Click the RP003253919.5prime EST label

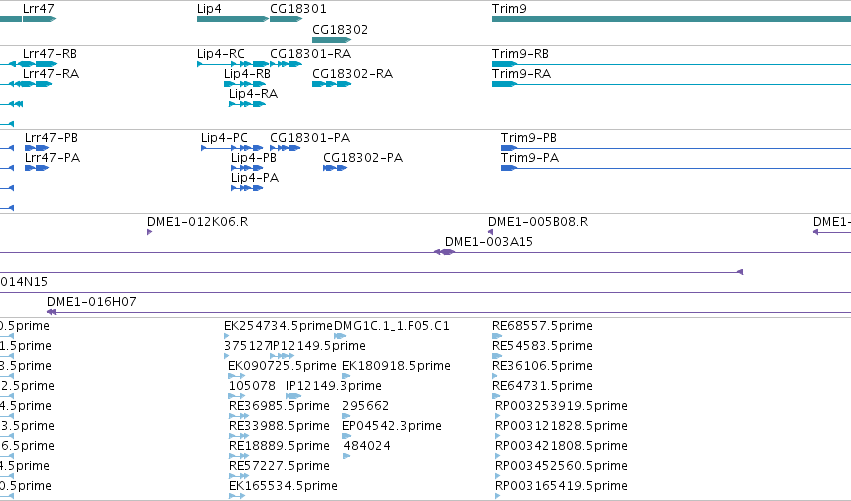pyautogui.click(x=561, y=406)
